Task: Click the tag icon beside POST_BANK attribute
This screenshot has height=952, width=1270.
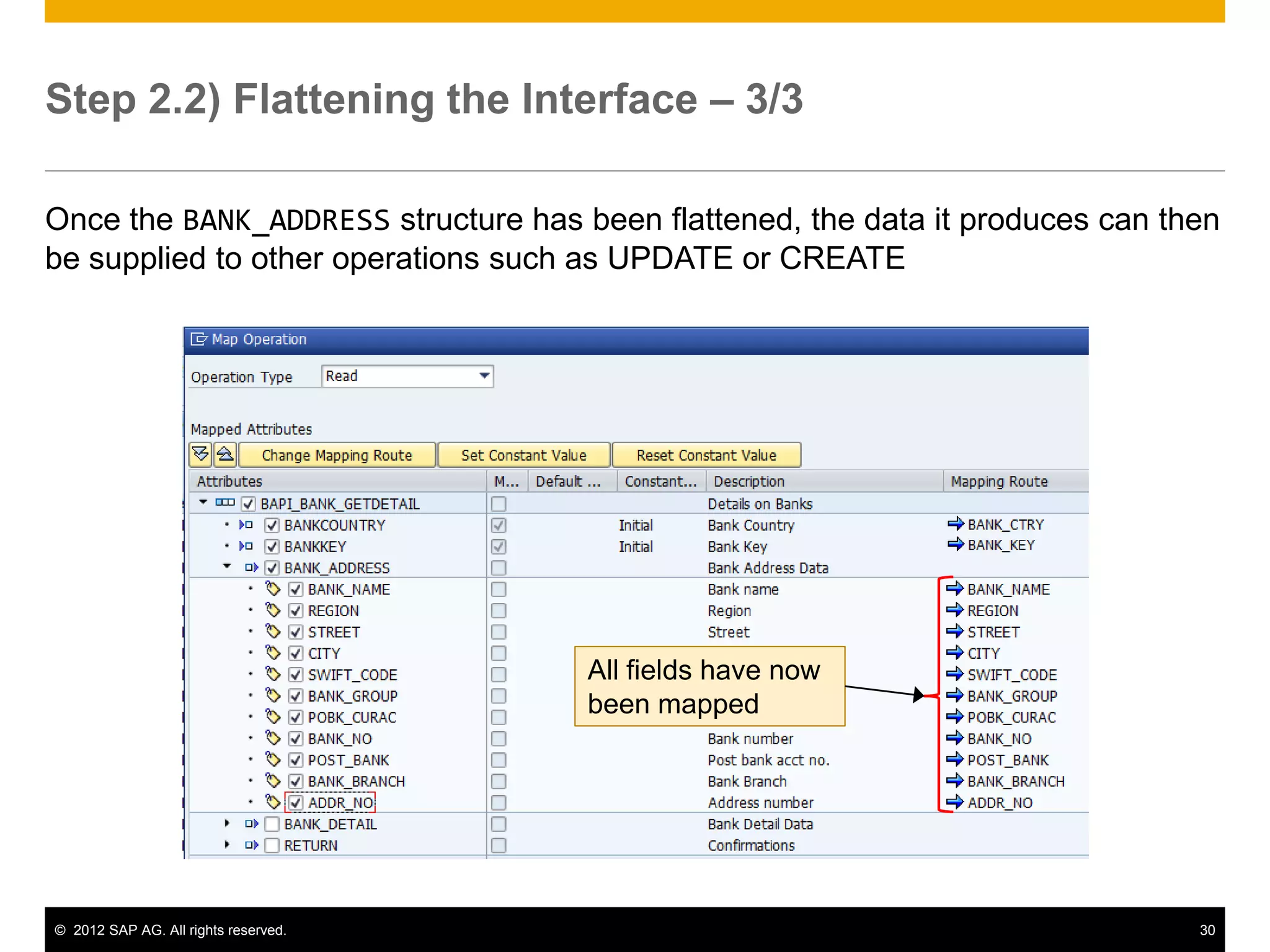Action: click(x=273, y=759)
